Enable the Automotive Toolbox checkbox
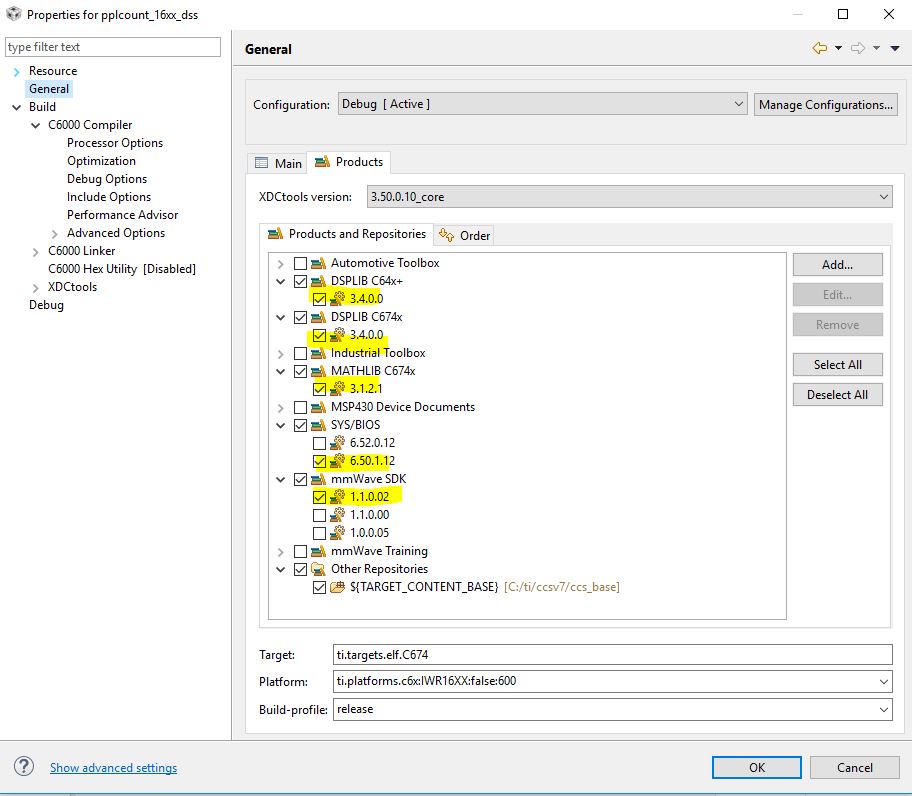This screenshot has height=796, width=912. (x=300, y=263)
